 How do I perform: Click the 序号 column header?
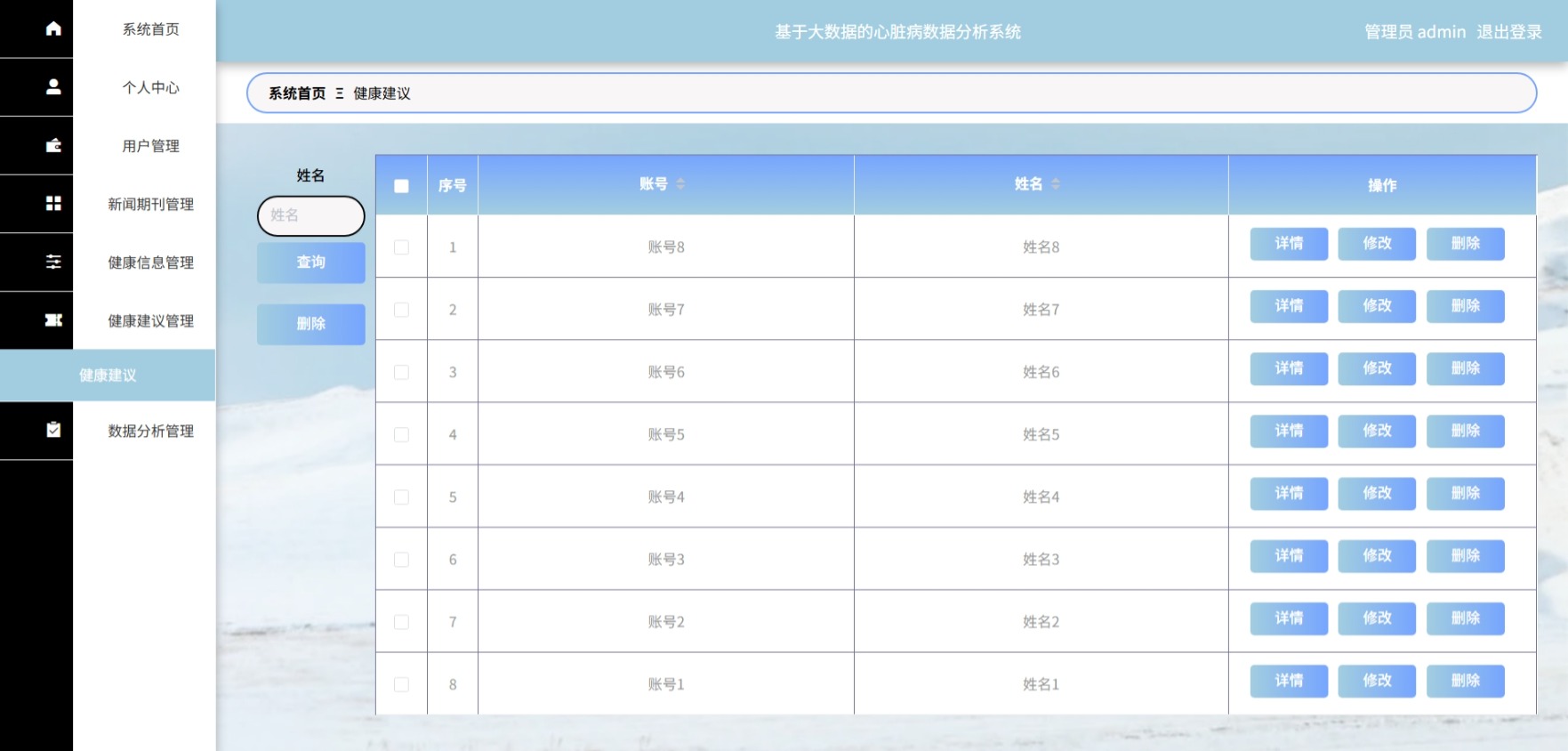tap(453, 185)
